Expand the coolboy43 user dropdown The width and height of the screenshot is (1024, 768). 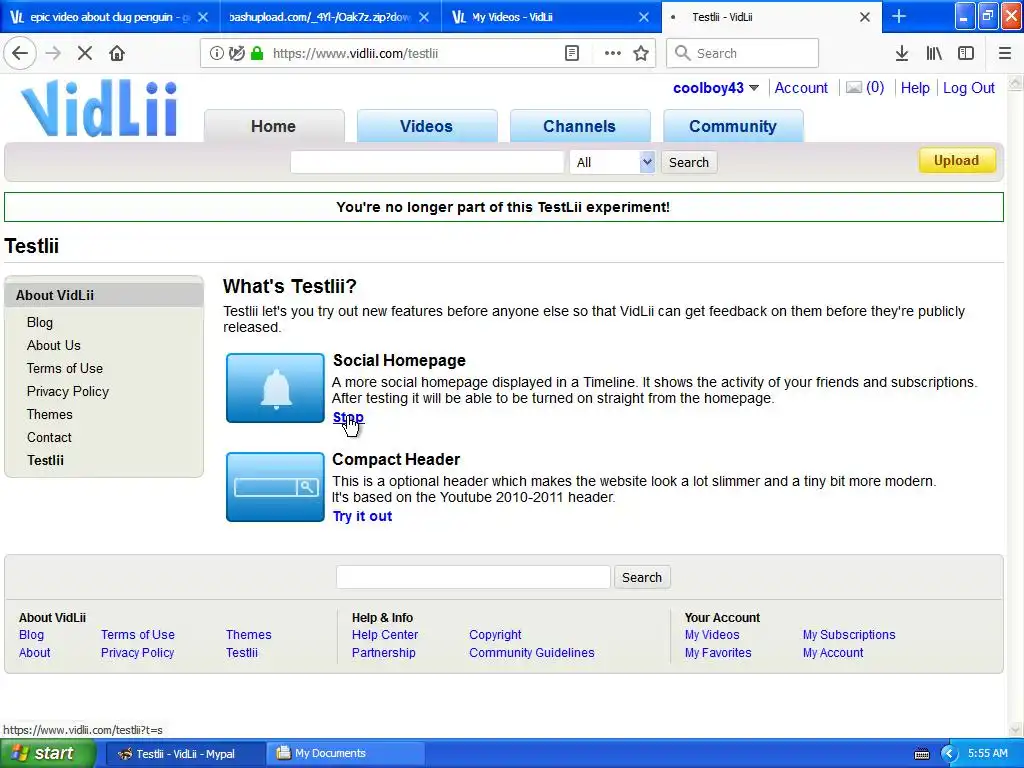pyautogui.click(x=754, y=88)
